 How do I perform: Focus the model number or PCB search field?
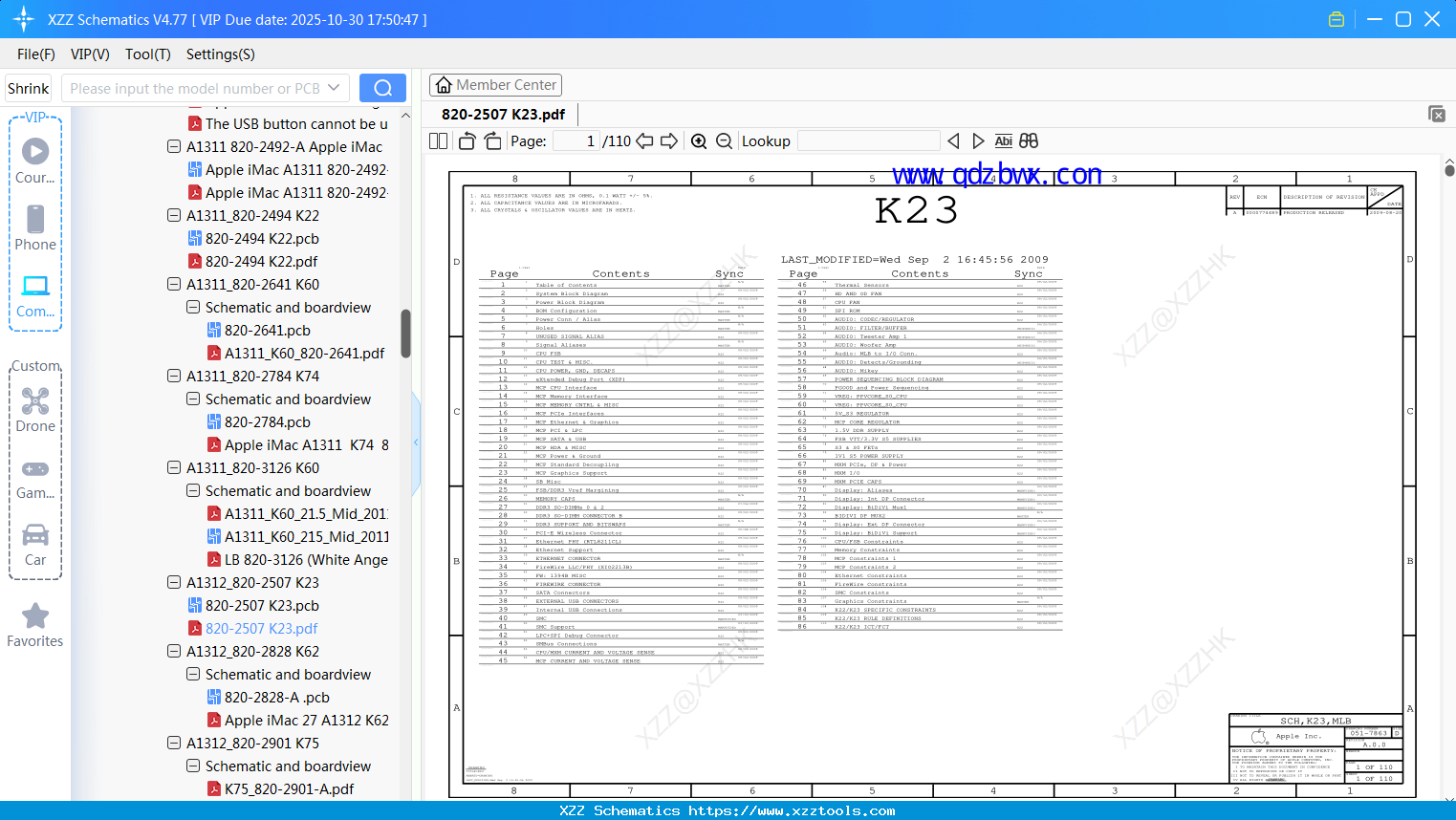pos(194,88)
